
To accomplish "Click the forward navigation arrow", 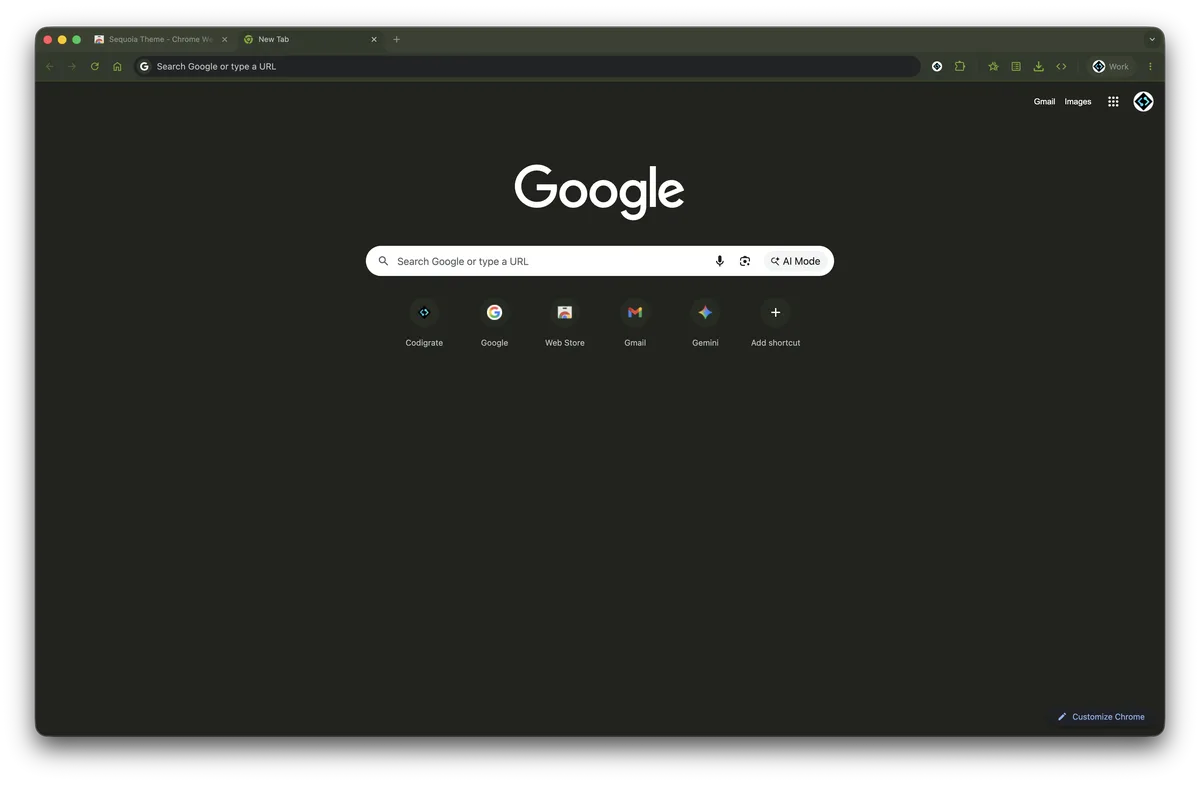I will [72, 67].
